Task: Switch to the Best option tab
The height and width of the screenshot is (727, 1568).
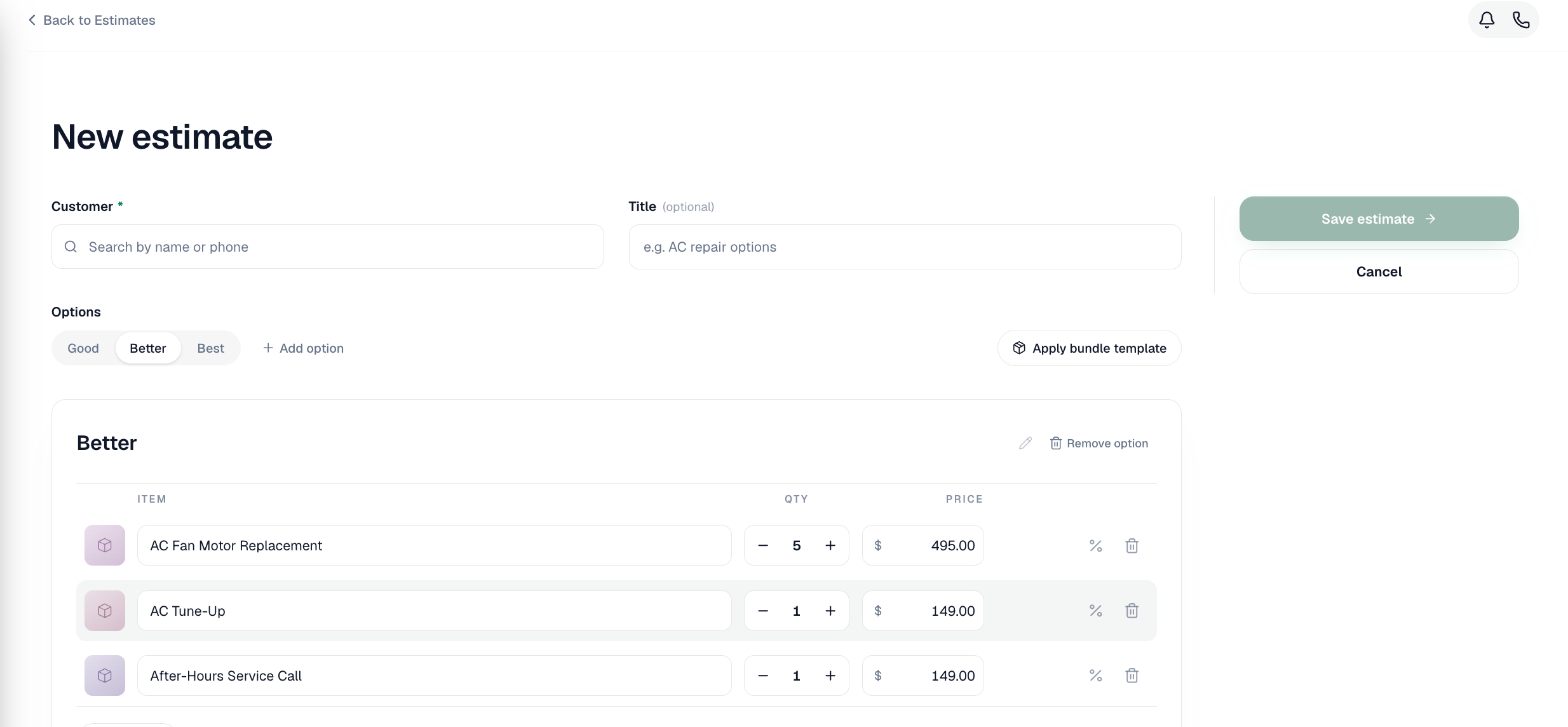Action: click(211, 348)
